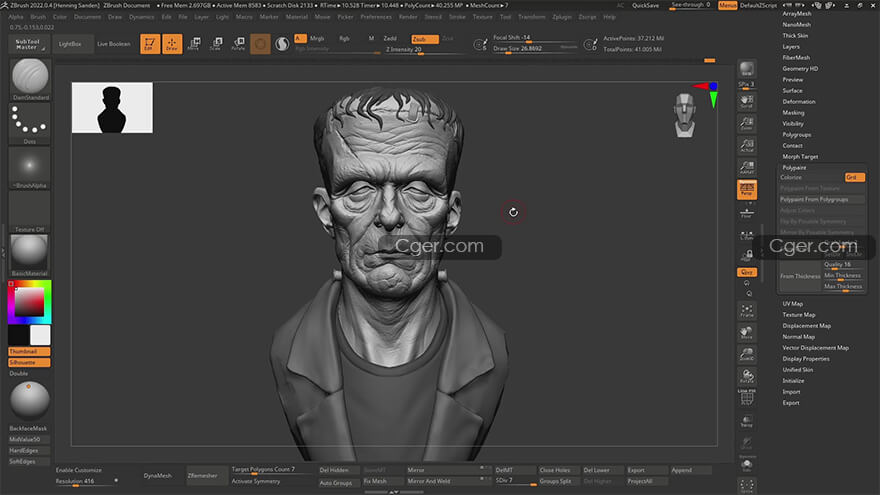Open the Zplugin menu
The width and height of the screenshot is (880, 495).
(562, 17)
